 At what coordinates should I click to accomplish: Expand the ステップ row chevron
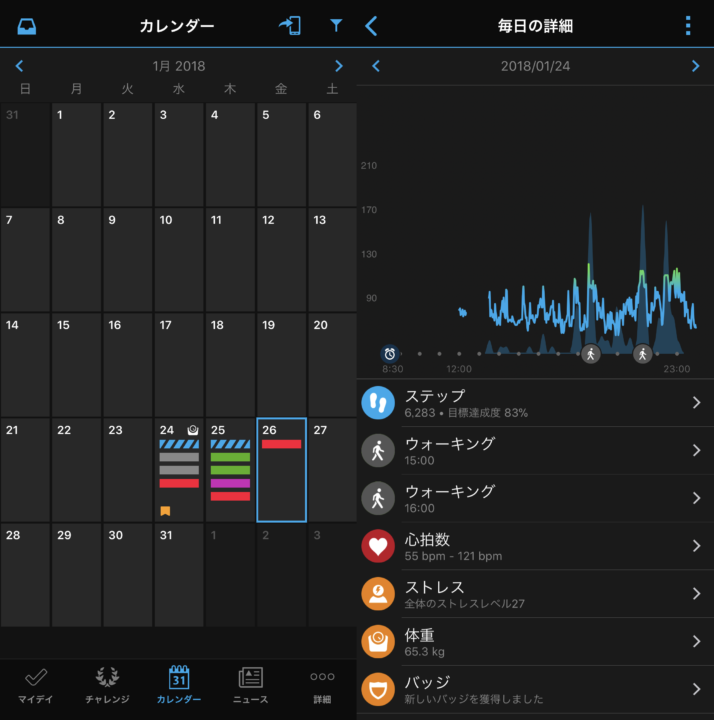pos(697,403)
